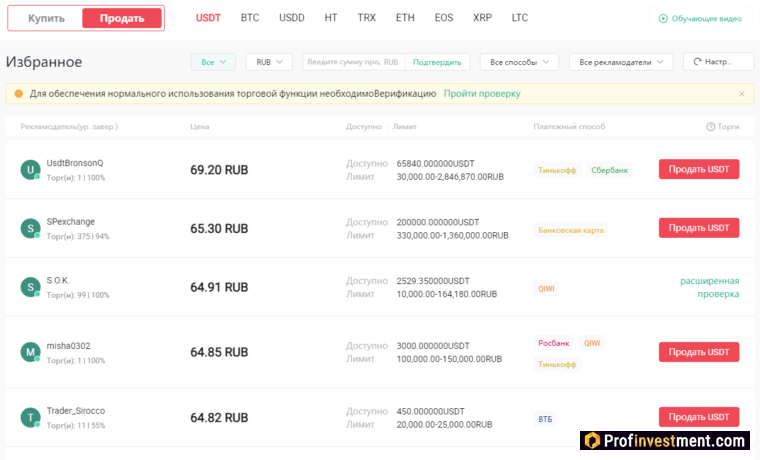Open the misha0302 avatar icon
This screenshot has width=760, height=460.
point(30,352)
